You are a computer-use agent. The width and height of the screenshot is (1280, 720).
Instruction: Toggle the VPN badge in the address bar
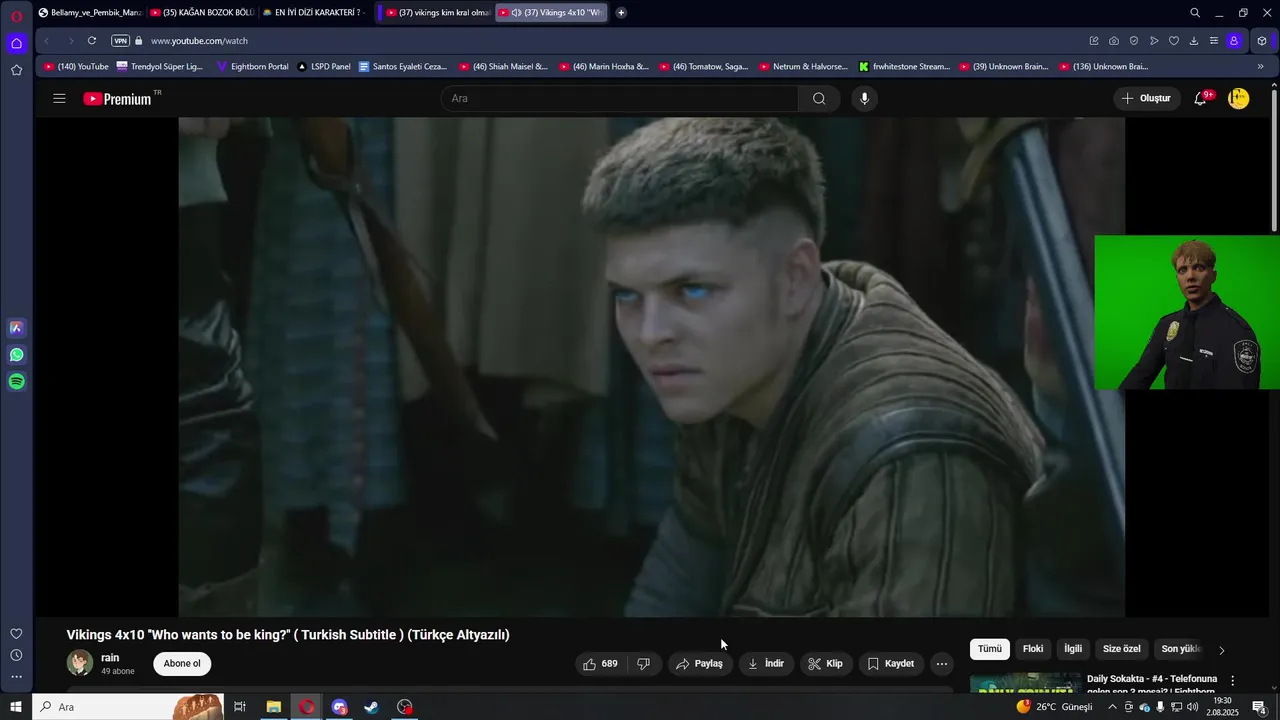pos(120,41)
